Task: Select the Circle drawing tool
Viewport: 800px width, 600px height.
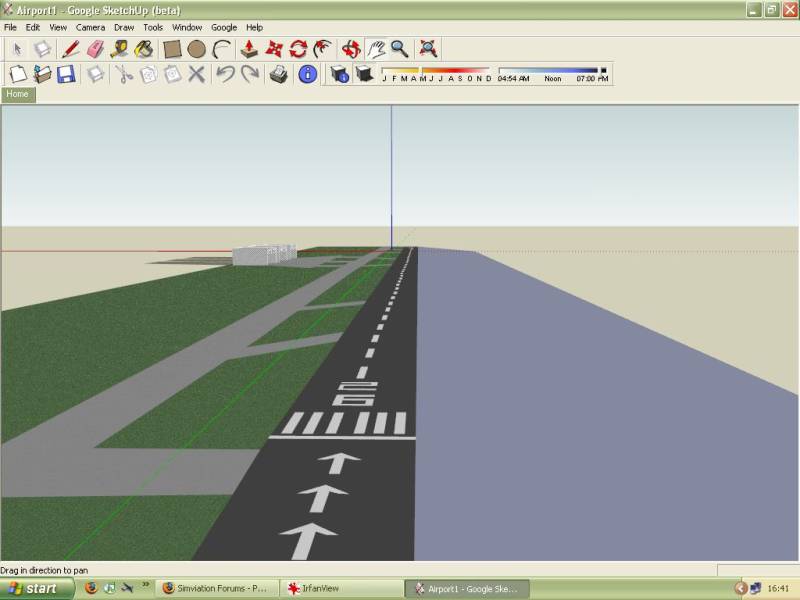Action: [x=197, y=48]
